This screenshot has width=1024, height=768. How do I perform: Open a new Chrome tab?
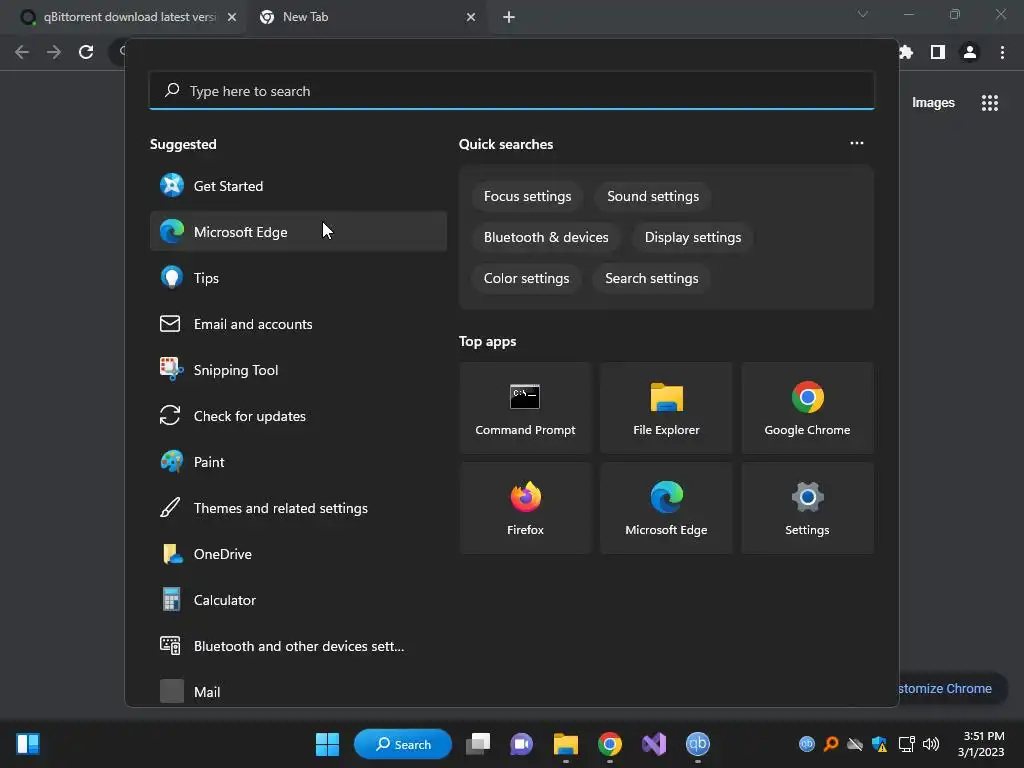509,18
